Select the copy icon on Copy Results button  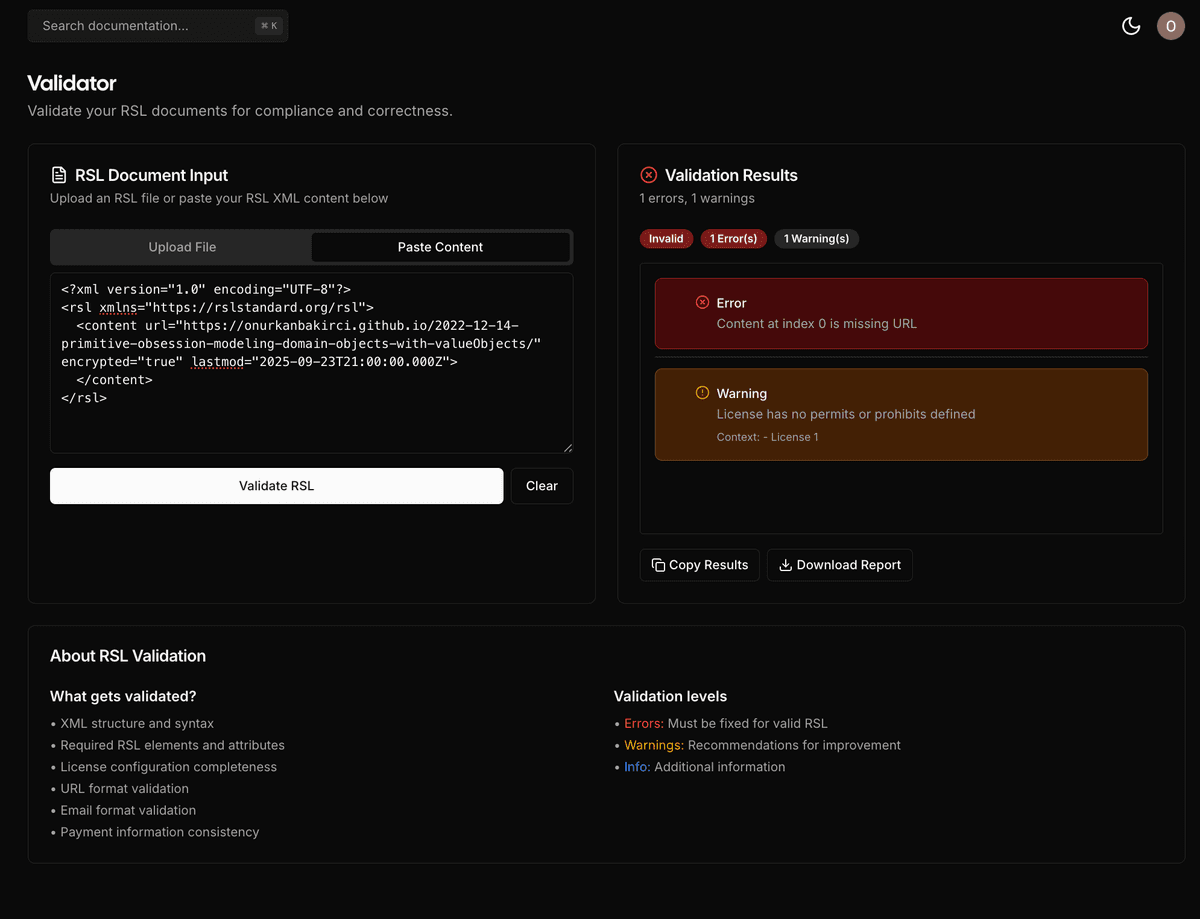[660, 564]
